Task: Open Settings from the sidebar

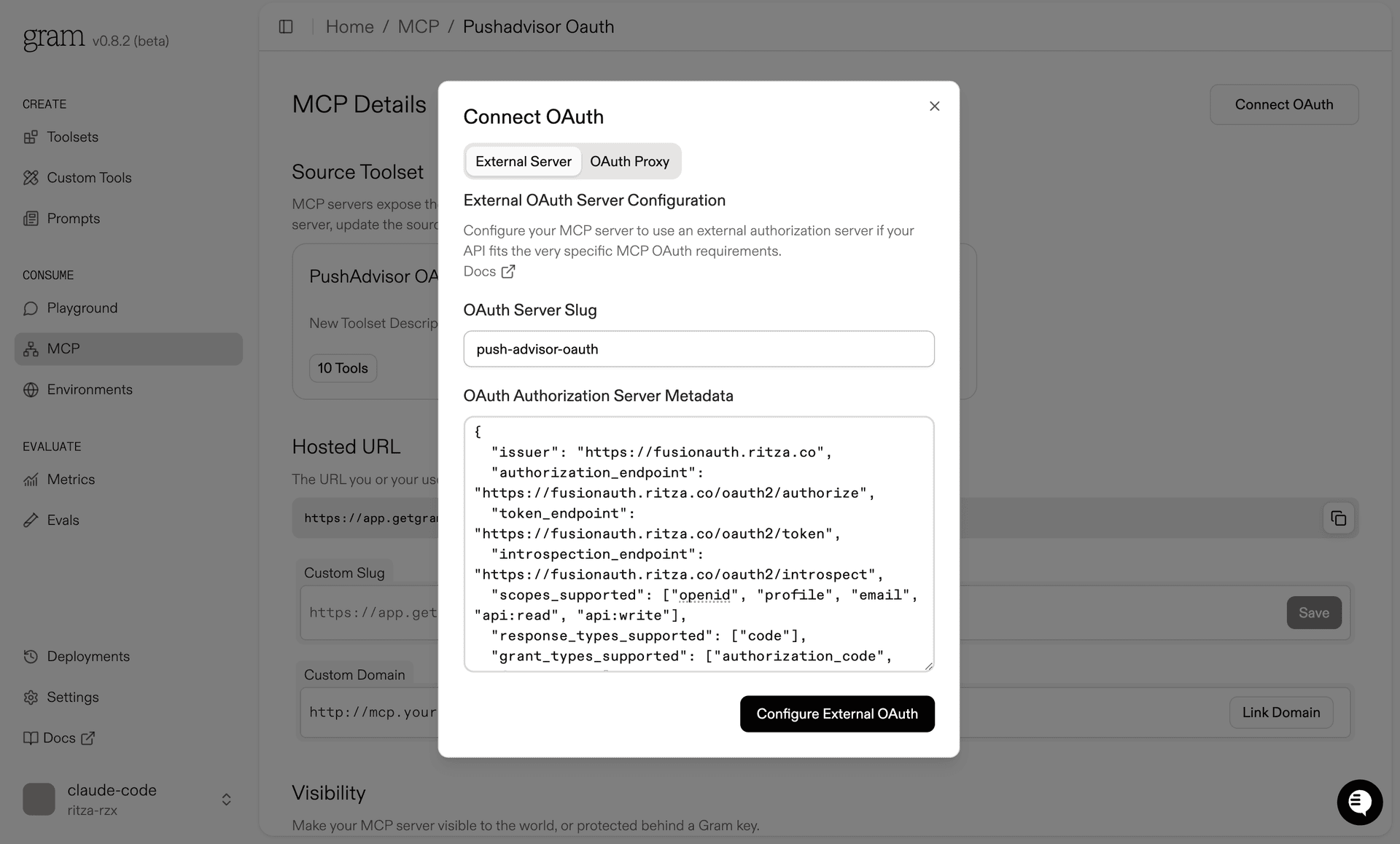Action: pyautogui.click(x=72, y=697)
